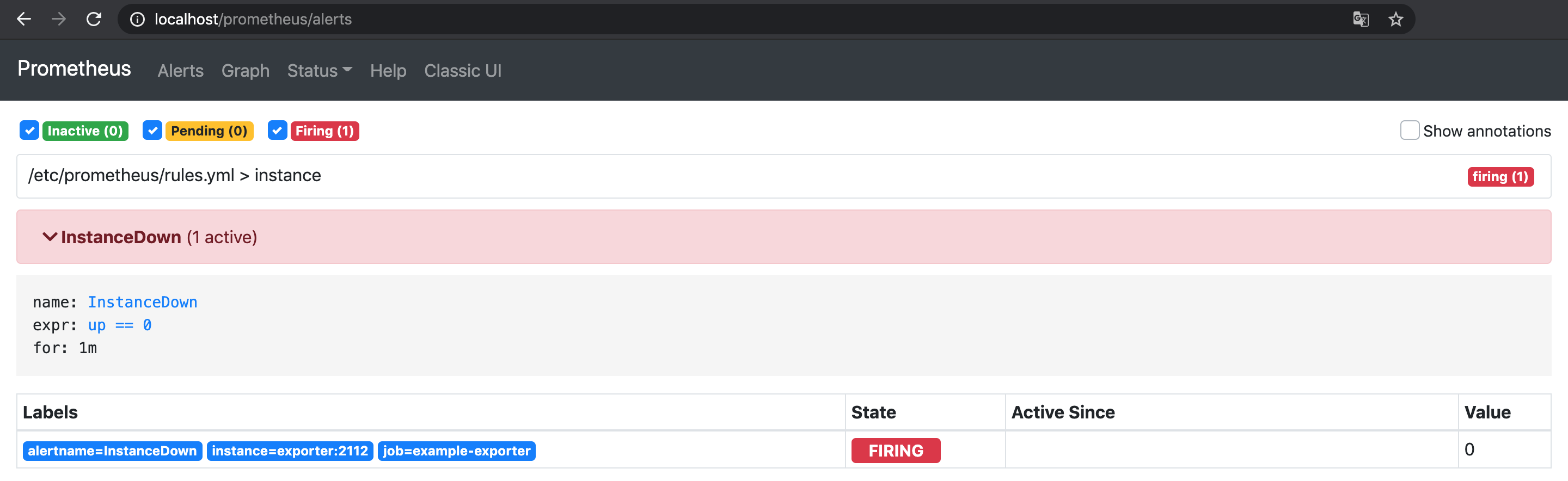Image resolution: width=1568 pixels, height=481 pixels.
Task: Uncheck the Firing (1) filter checkbox
Action: 277,130
